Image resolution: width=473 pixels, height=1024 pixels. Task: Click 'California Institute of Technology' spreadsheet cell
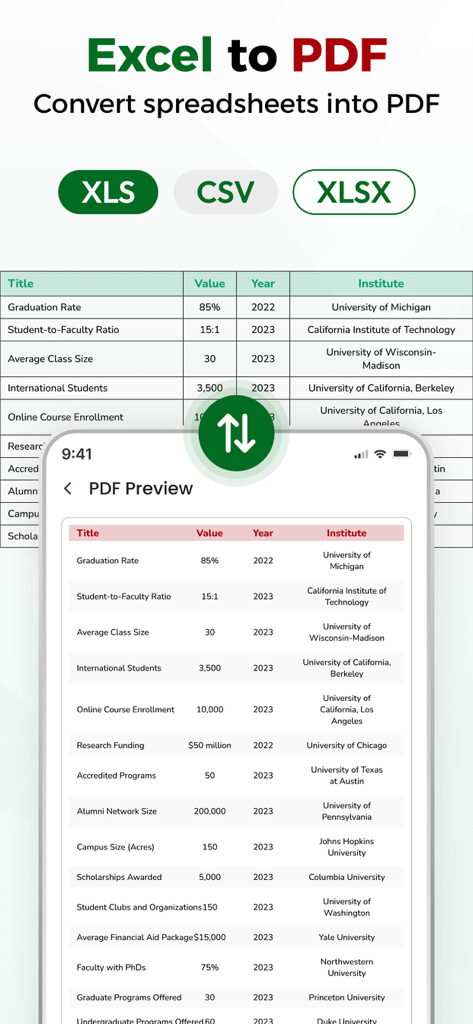pyautogui.click(x=381, y=330)
